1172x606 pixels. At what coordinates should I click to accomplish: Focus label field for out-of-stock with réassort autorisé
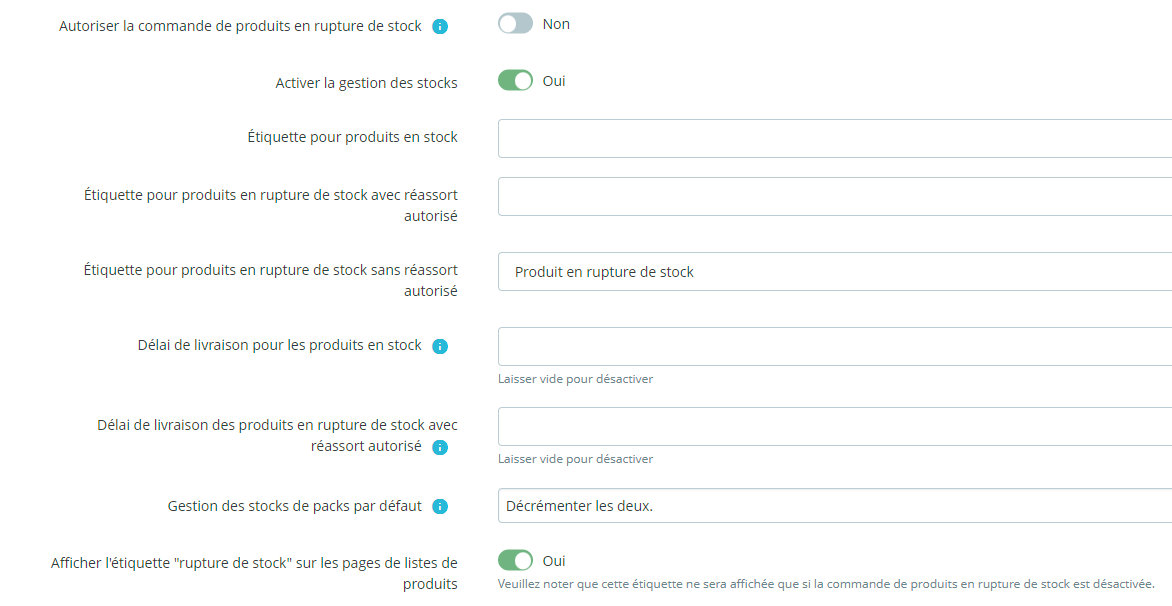pyautogui.click(x=834, y=196)
